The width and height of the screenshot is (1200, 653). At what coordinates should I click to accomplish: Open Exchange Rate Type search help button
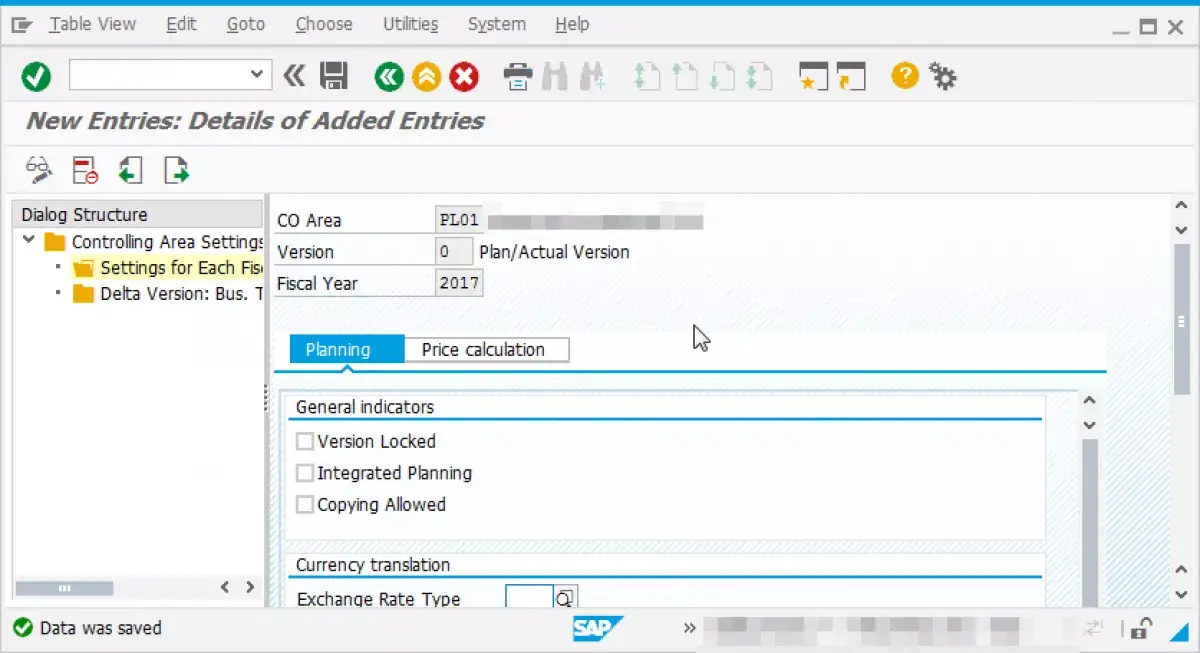pyautogui.click(x=565, y=599)
